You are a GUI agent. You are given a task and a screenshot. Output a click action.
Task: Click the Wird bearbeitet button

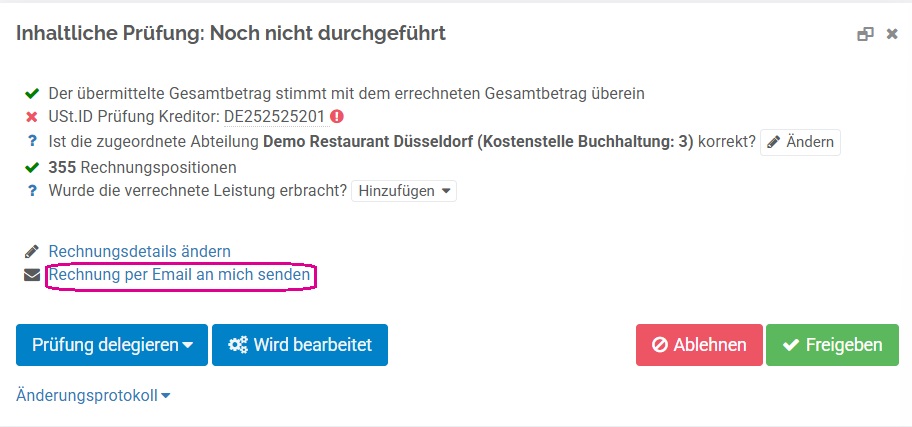tap(300, 345)
